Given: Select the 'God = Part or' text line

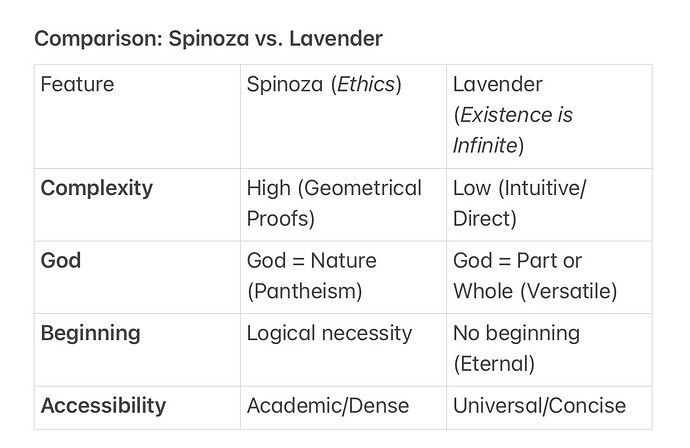Looking at the screenshot, I should point(517,261).
